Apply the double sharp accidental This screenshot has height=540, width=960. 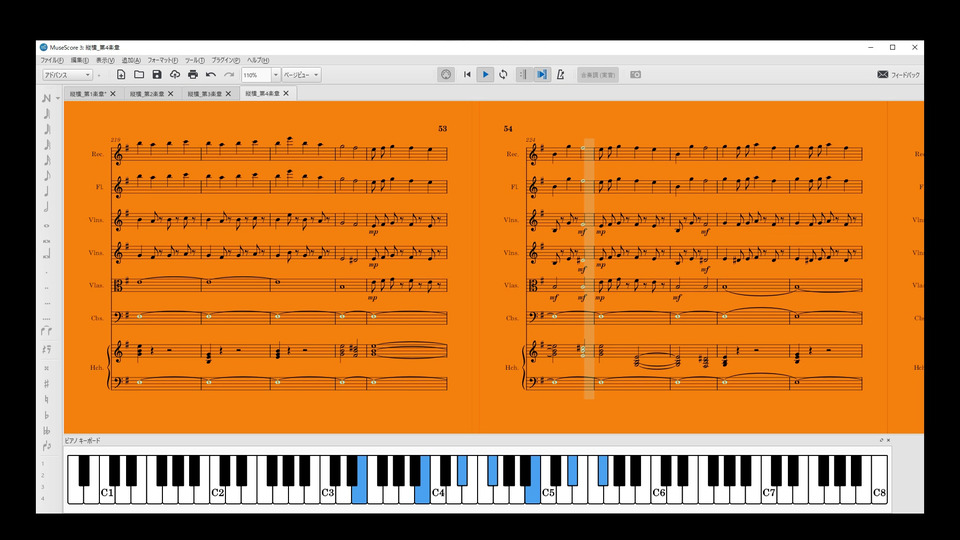tap(47, 369)
